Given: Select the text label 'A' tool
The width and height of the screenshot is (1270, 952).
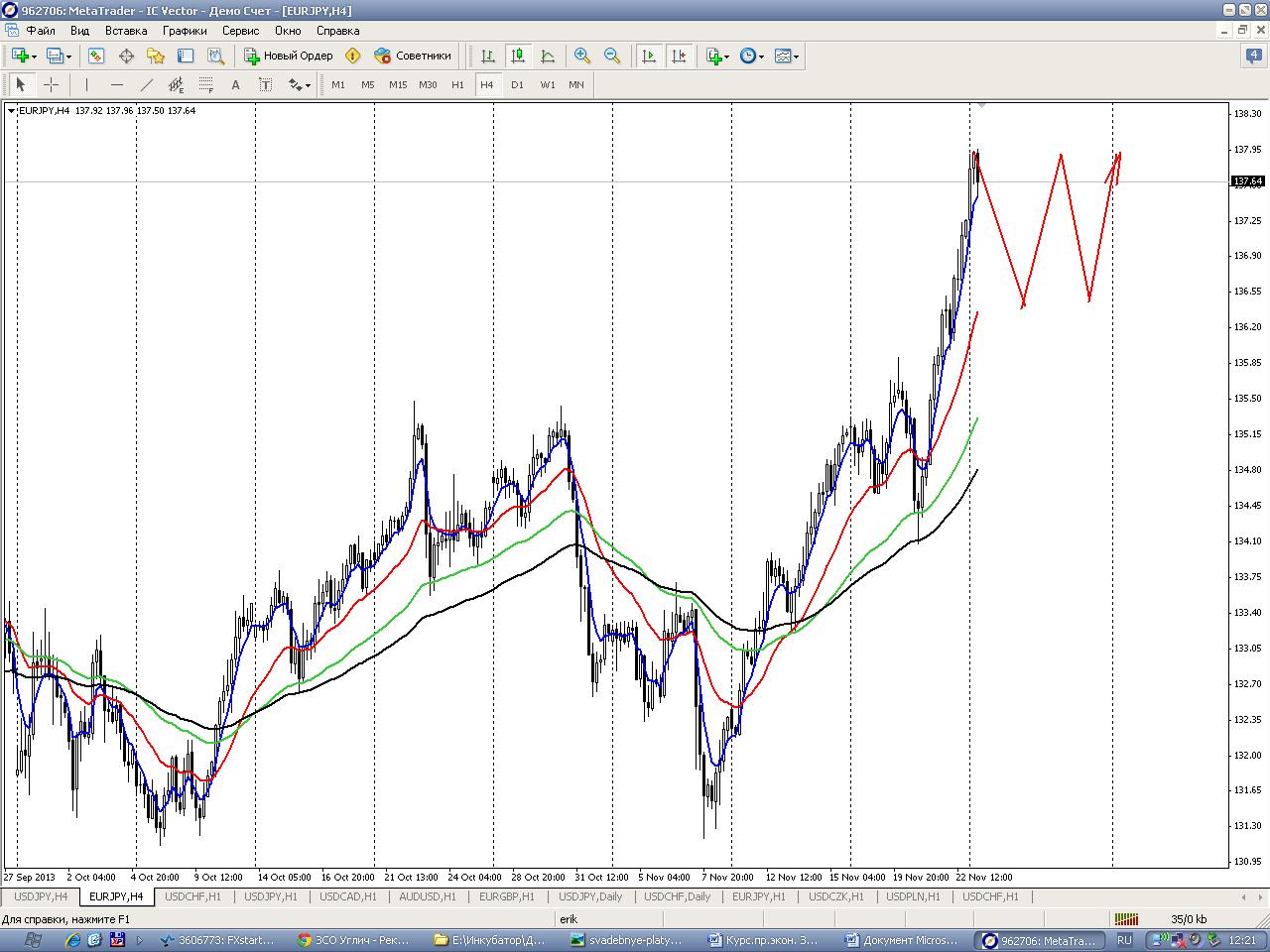Looking at the screenshot, I should [235, 85].
